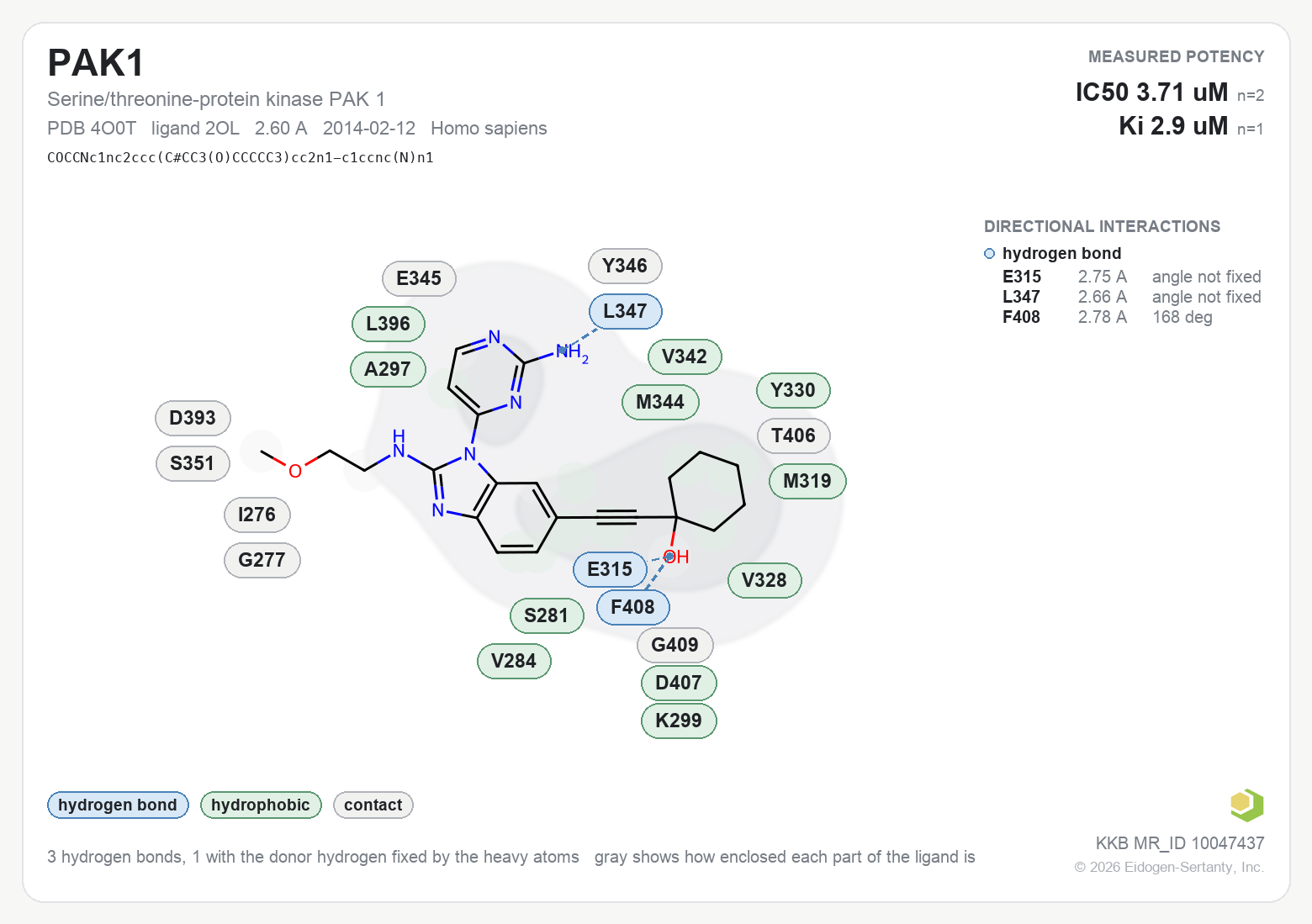Select the hydrogen bond legend pill
1312x924 pixels.
tap(118, 805)
